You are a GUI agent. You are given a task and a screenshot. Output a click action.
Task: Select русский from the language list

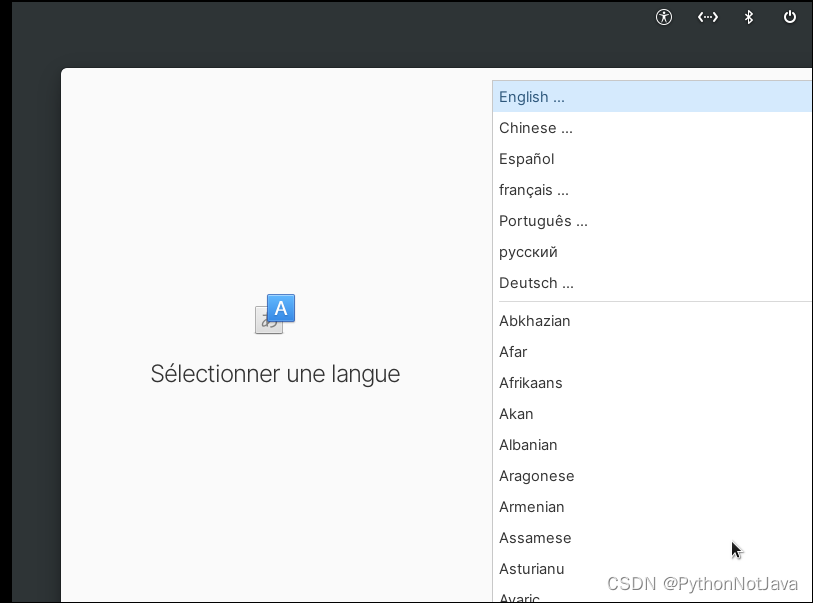(652, 252)
